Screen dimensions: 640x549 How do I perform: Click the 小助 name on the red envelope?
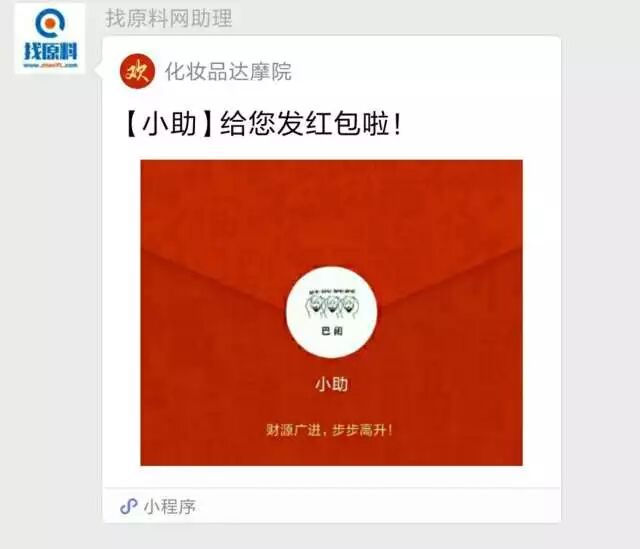(x=331, y=385)
